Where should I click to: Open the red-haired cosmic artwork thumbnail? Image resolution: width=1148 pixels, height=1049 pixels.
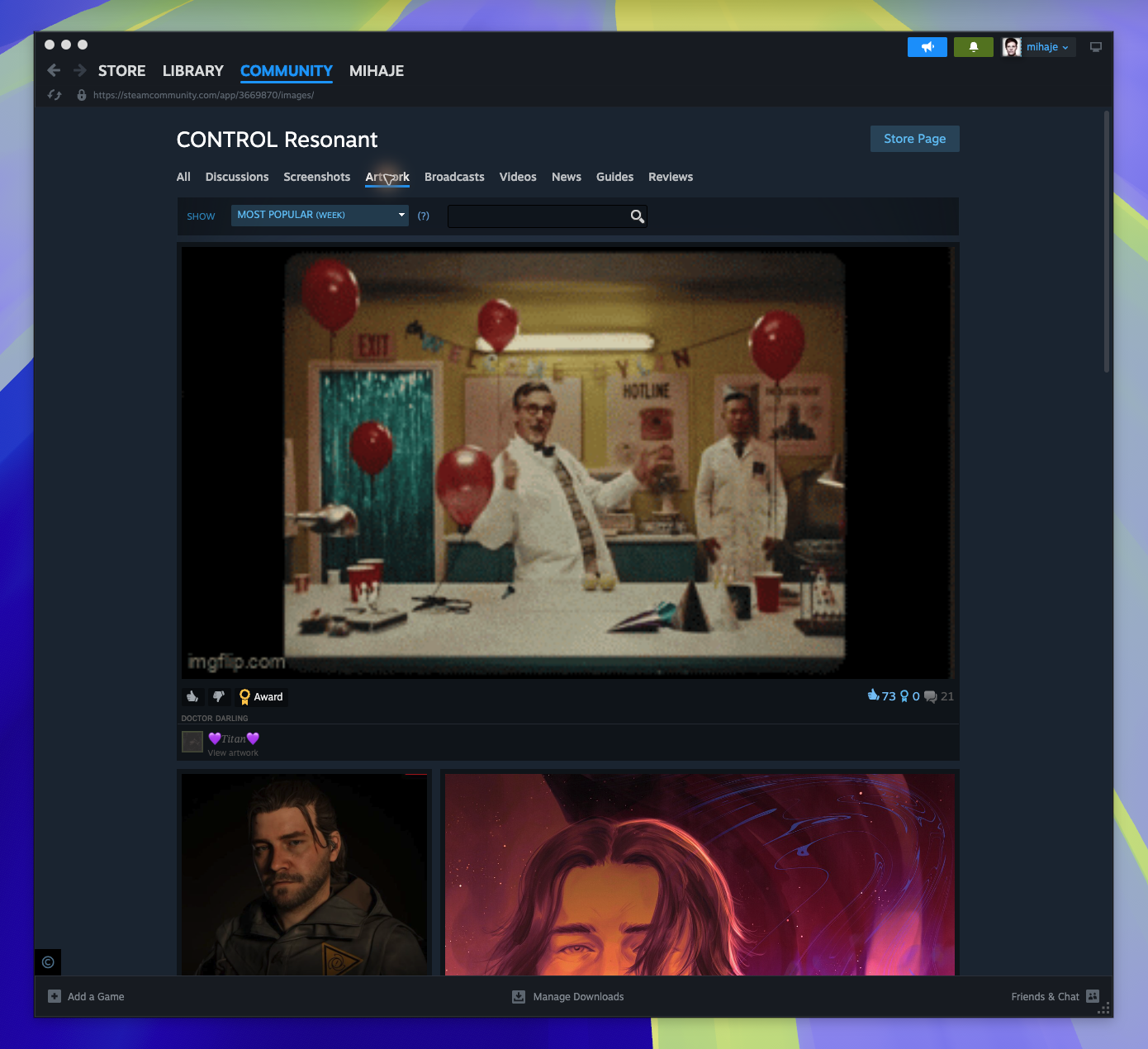(x=700, y=875)
